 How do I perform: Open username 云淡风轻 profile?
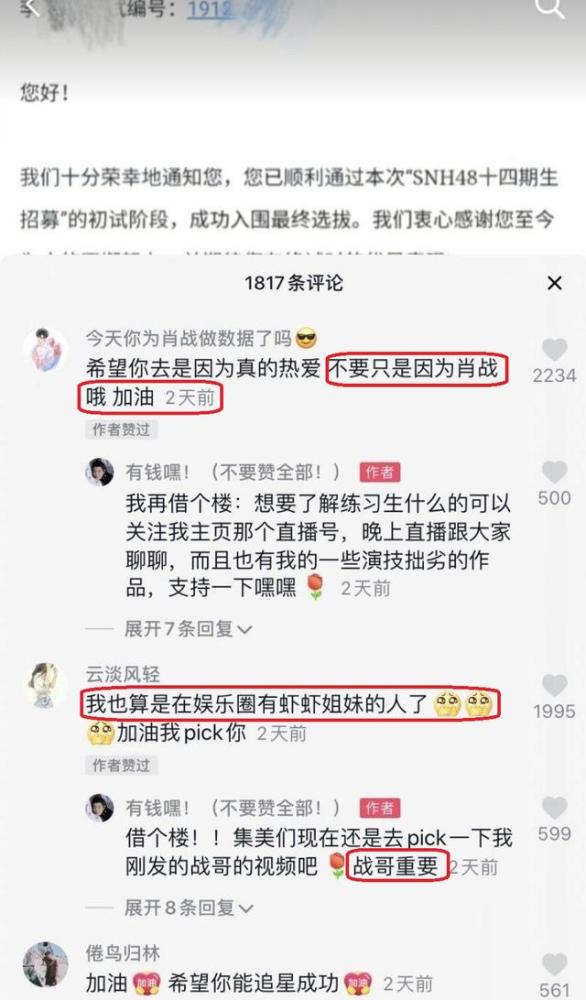point(123,674)
